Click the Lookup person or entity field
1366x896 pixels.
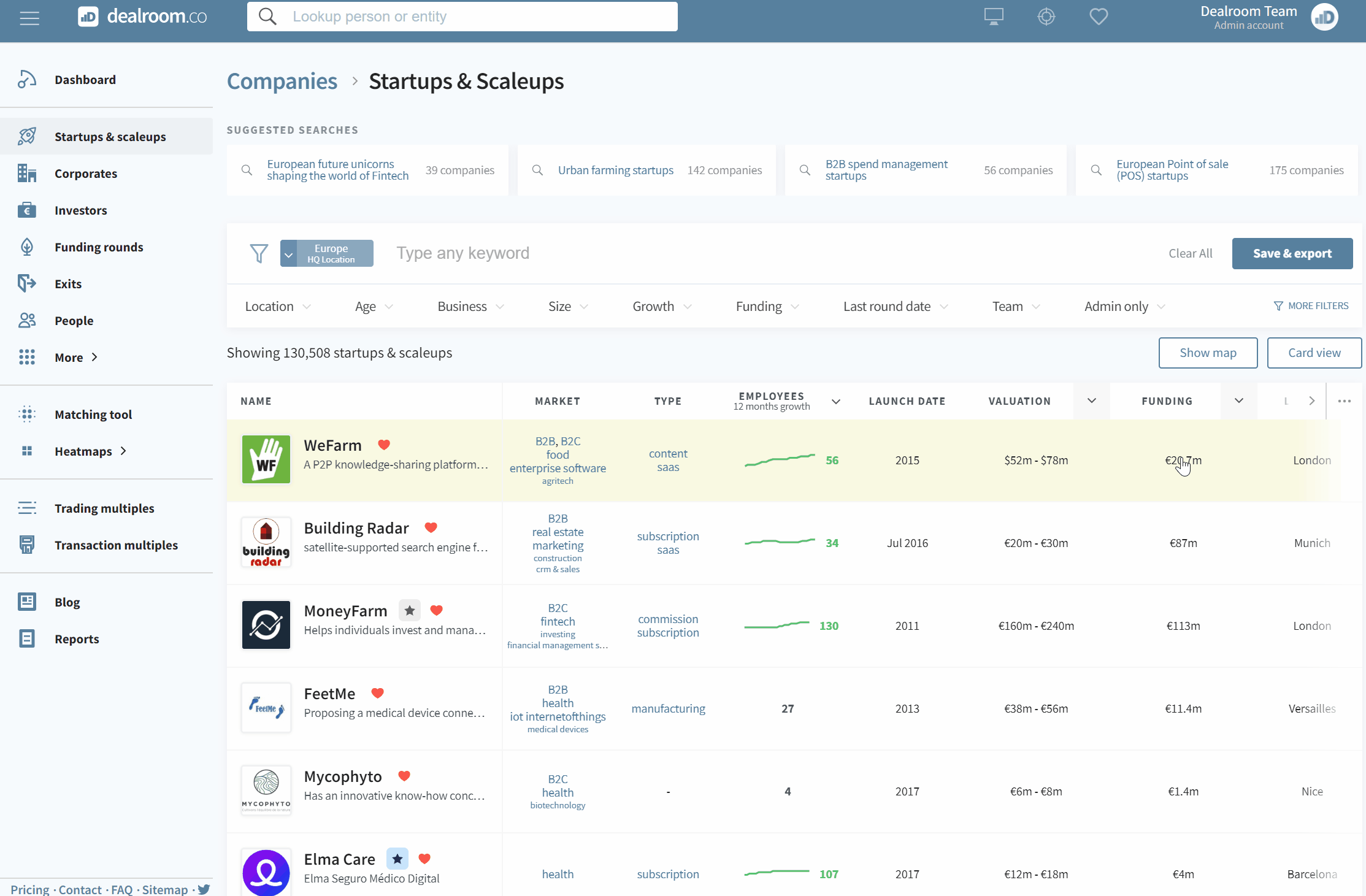click(x=462, y=17)
